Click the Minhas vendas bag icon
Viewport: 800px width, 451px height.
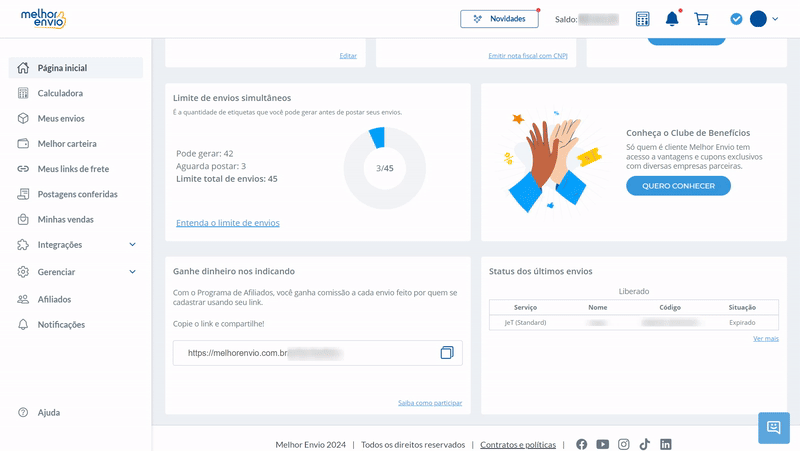click(23, 219)
